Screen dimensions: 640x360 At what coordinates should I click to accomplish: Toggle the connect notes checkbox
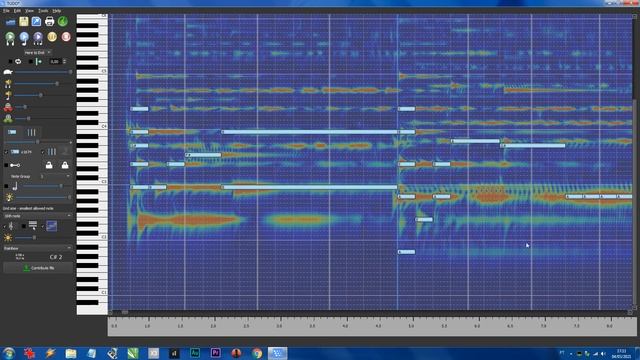6,165
